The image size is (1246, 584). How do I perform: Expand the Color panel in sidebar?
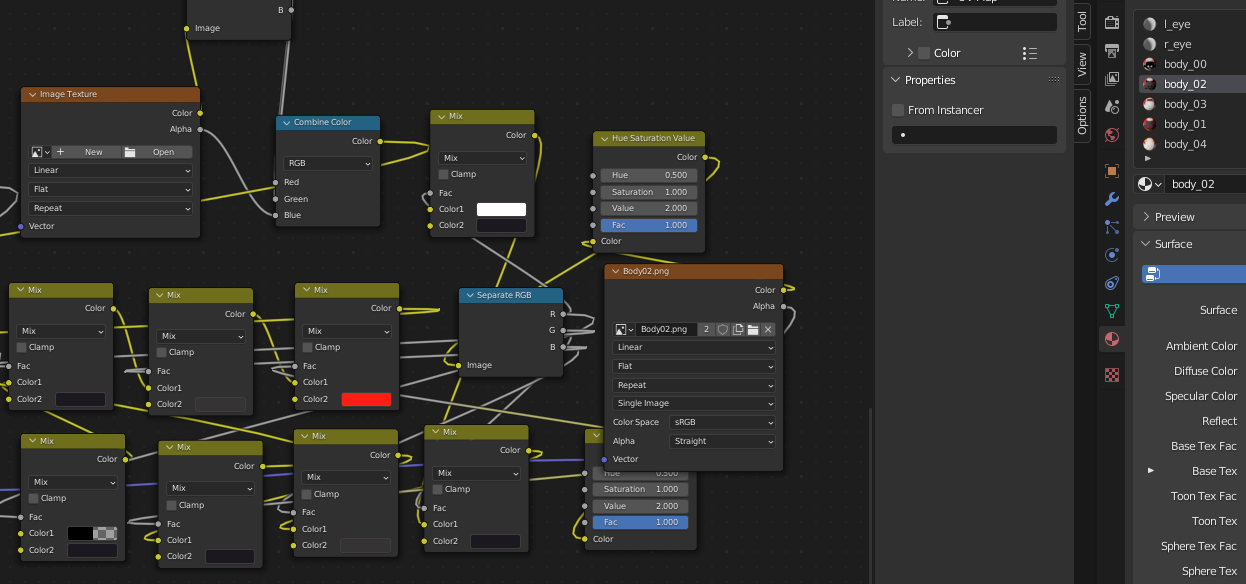click(x=910, y=53)
